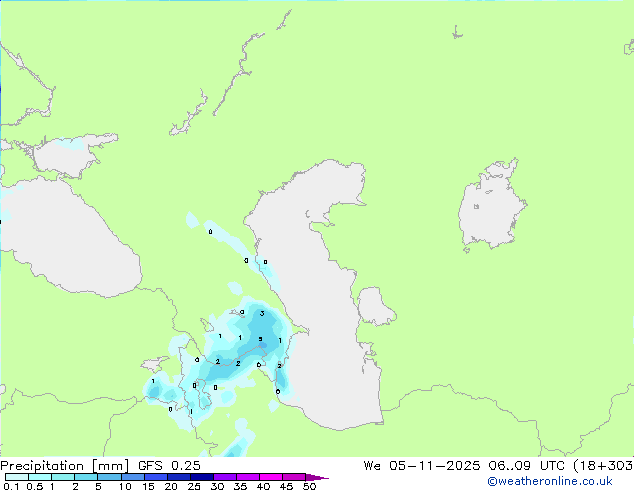This screenshot has width=634, height=490.
Task: Click the '(18+303' forecast run text
Action: (x=603, y=466)
